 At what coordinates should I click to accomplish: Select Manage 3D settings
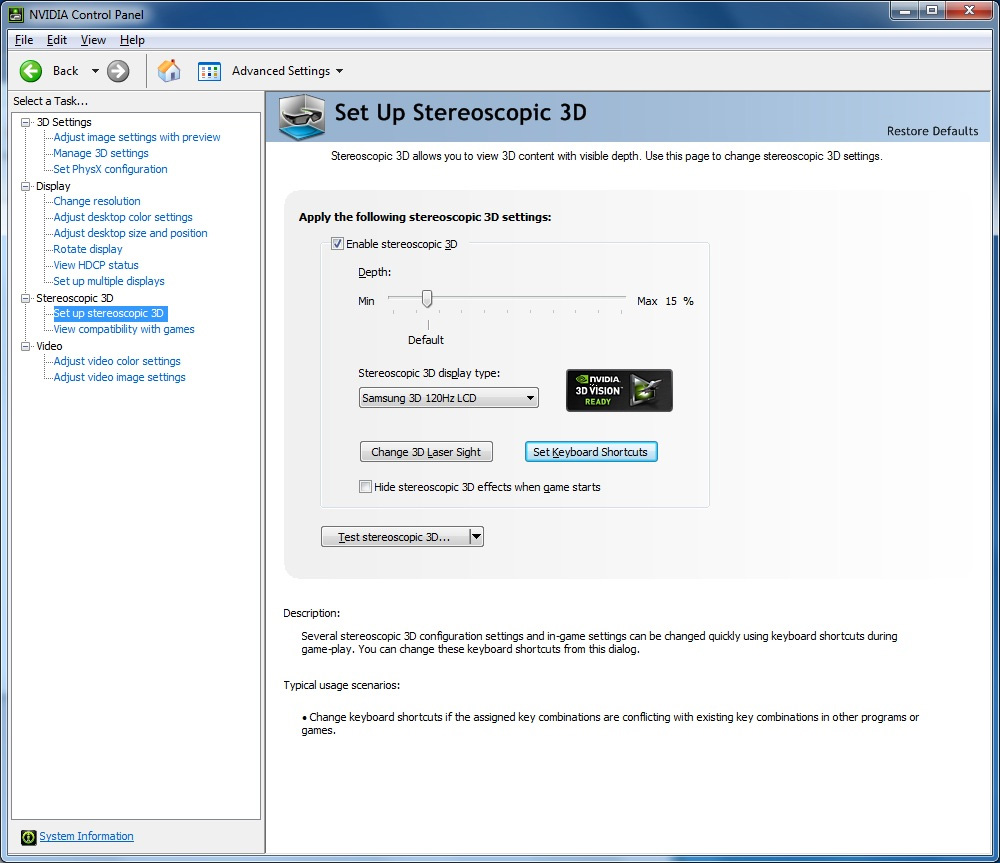[x=101, y=153]
